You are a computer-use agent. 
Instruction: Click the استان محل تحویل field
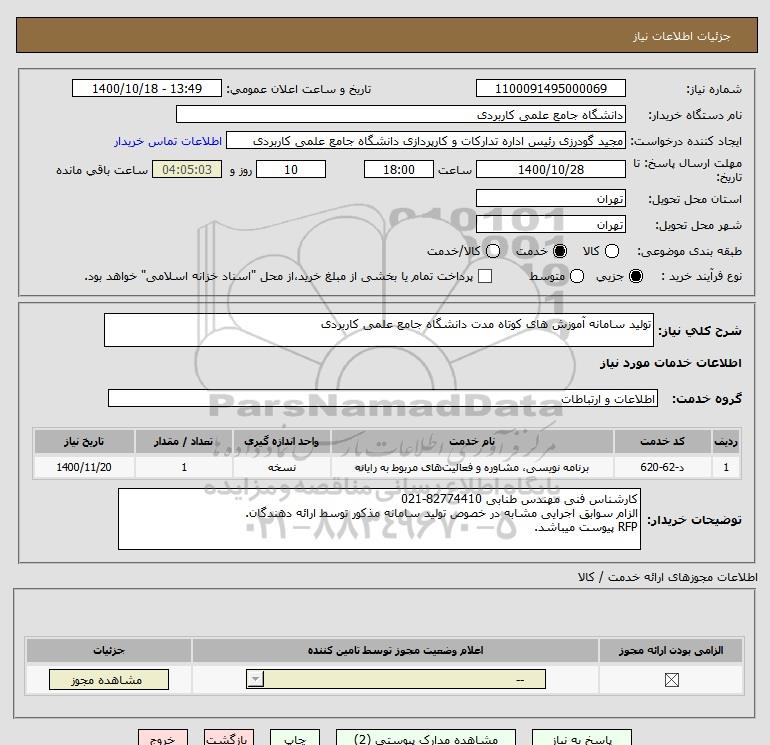tap(550, 198)
